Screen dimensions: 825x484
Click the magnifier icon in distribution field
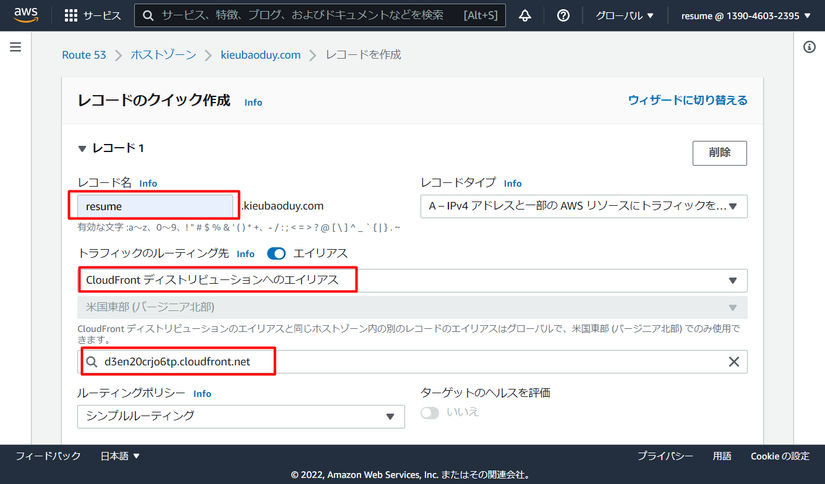tap(92, 361)
